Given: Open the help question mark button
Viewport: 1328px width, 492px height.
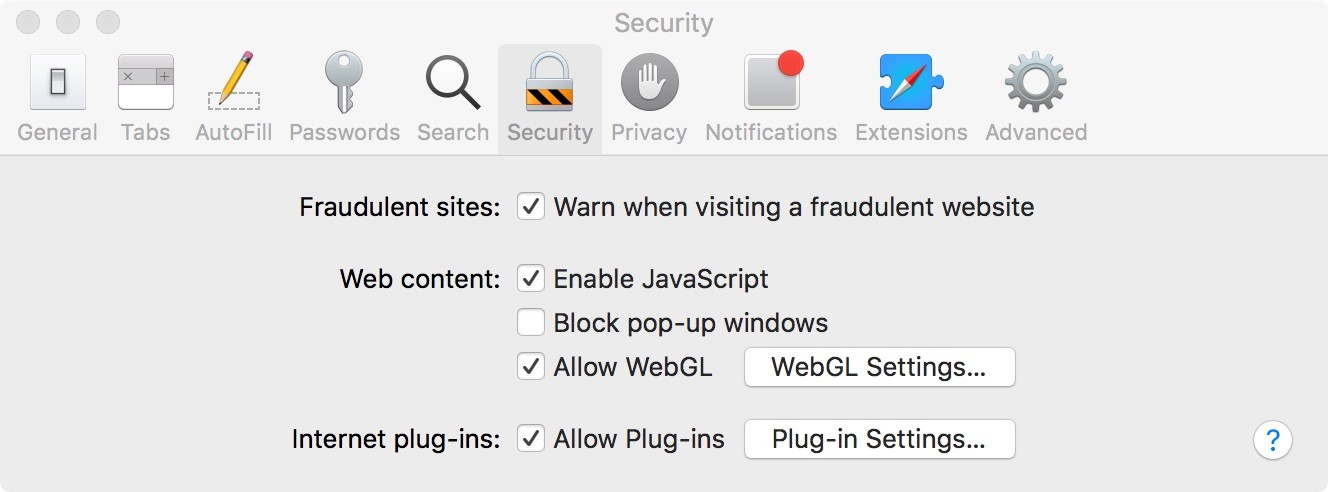Looking at the screenshot, I should [x=1272, y=439].
